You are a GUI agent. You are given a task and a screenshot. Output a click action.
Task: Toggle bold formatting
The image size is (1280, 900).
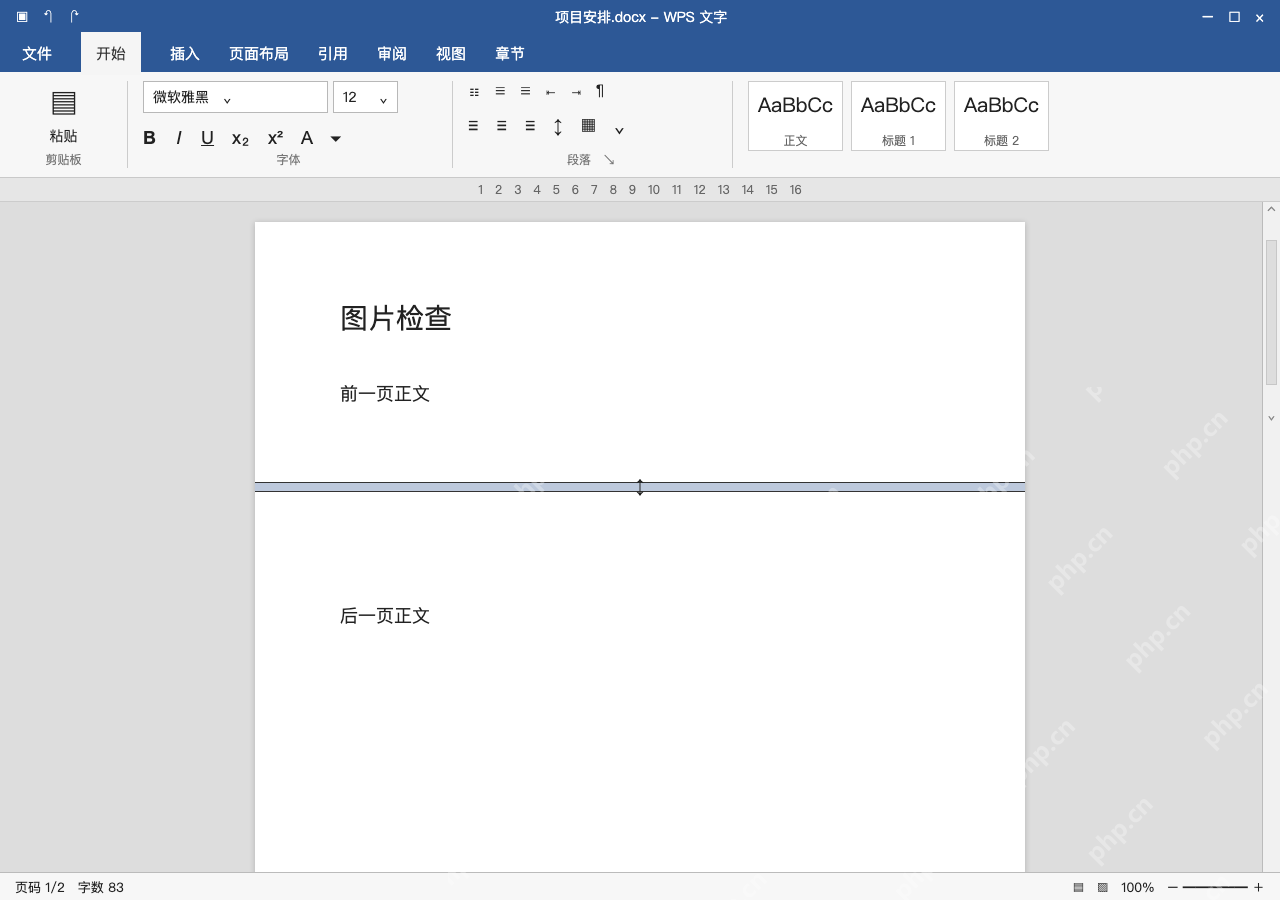click(x=149, y=138)
